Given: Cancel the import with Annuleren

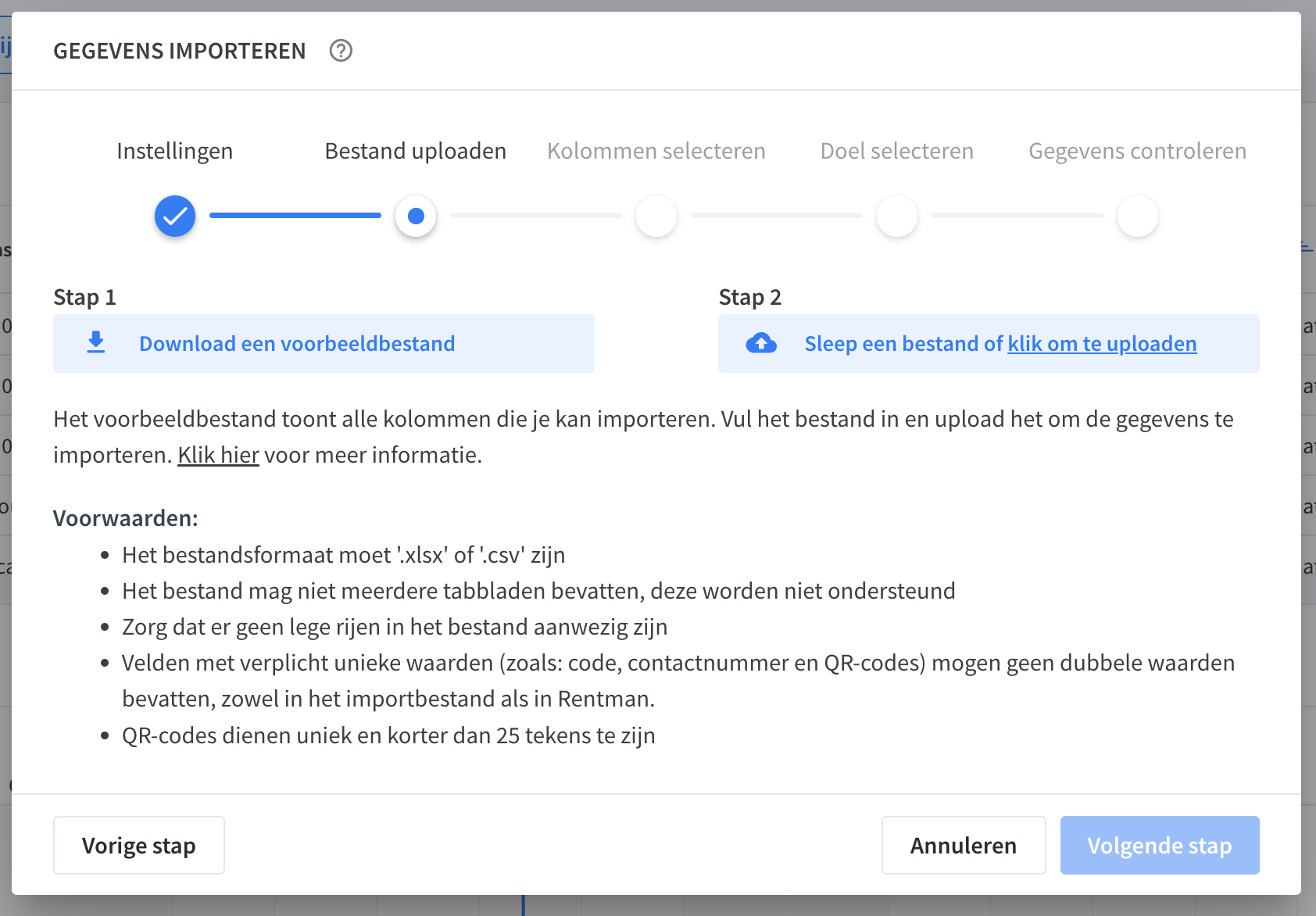Looking at the screenshot, I should (964, 846).
